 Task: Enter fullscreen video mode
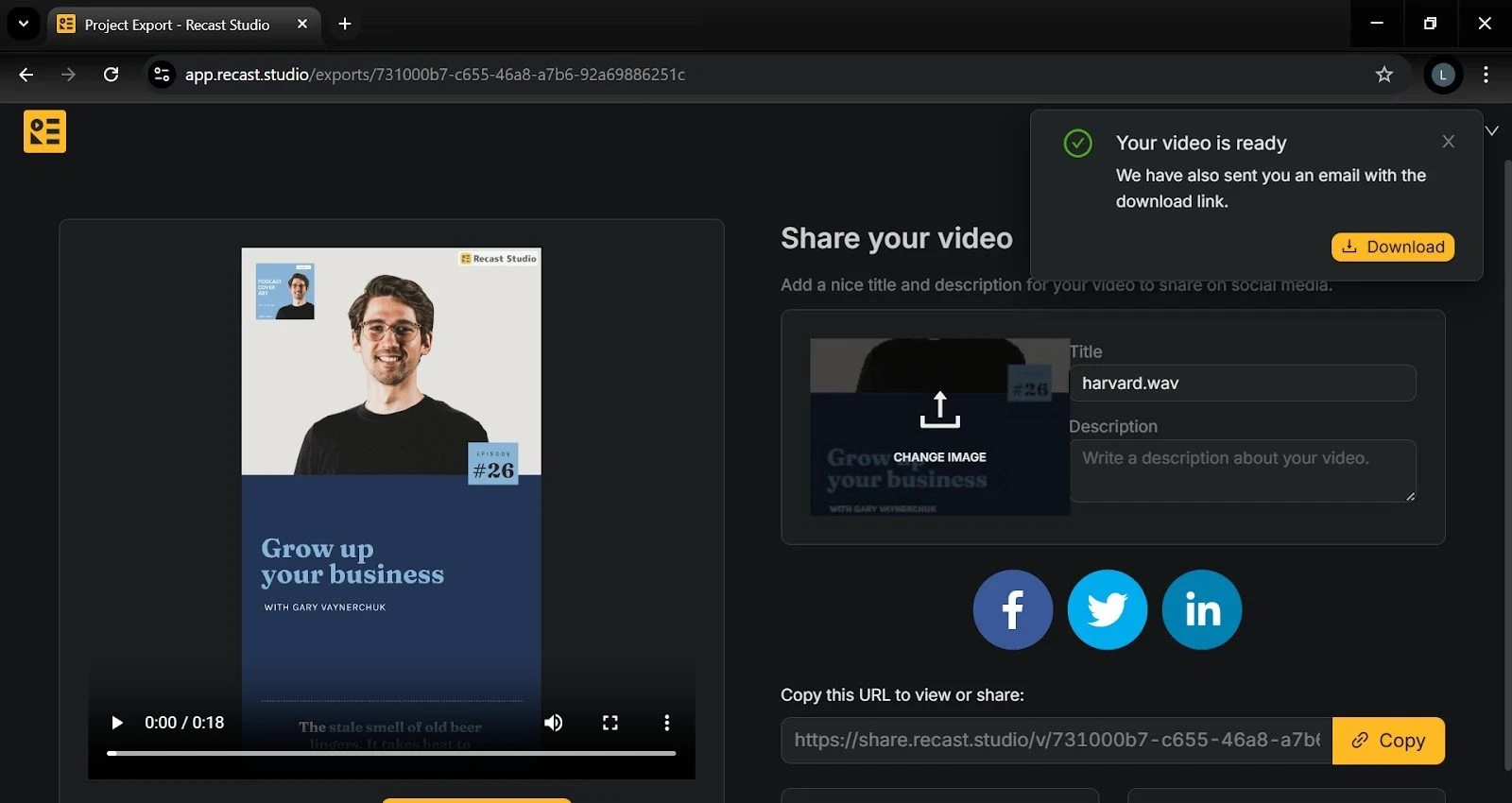tap(610, 723)
